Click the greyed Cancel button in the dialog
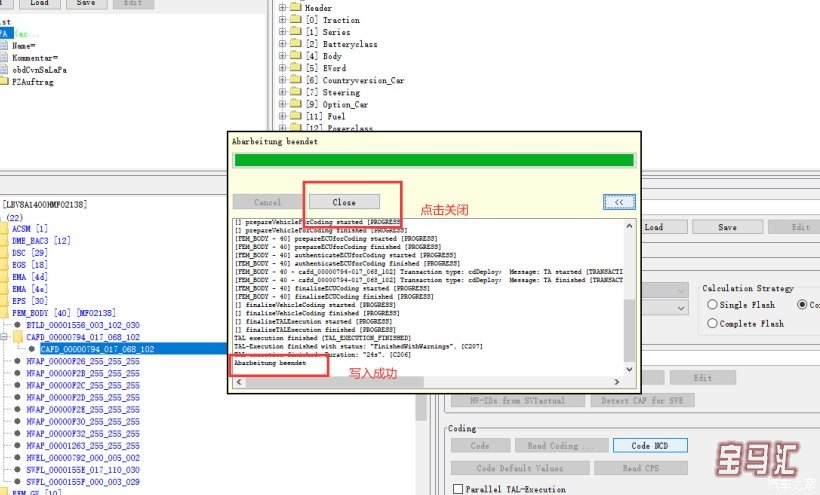This screenshot has width=820, height=495. click(x=268, y=202)
